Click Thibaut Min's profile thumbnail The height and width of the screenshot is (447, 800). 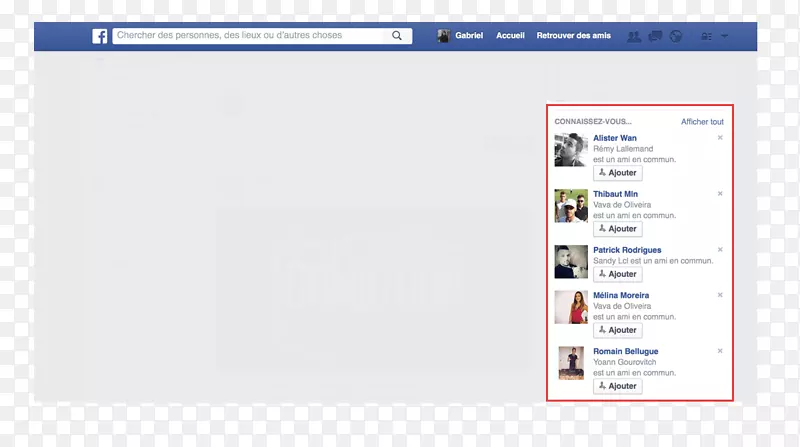[x=571, y=206]
